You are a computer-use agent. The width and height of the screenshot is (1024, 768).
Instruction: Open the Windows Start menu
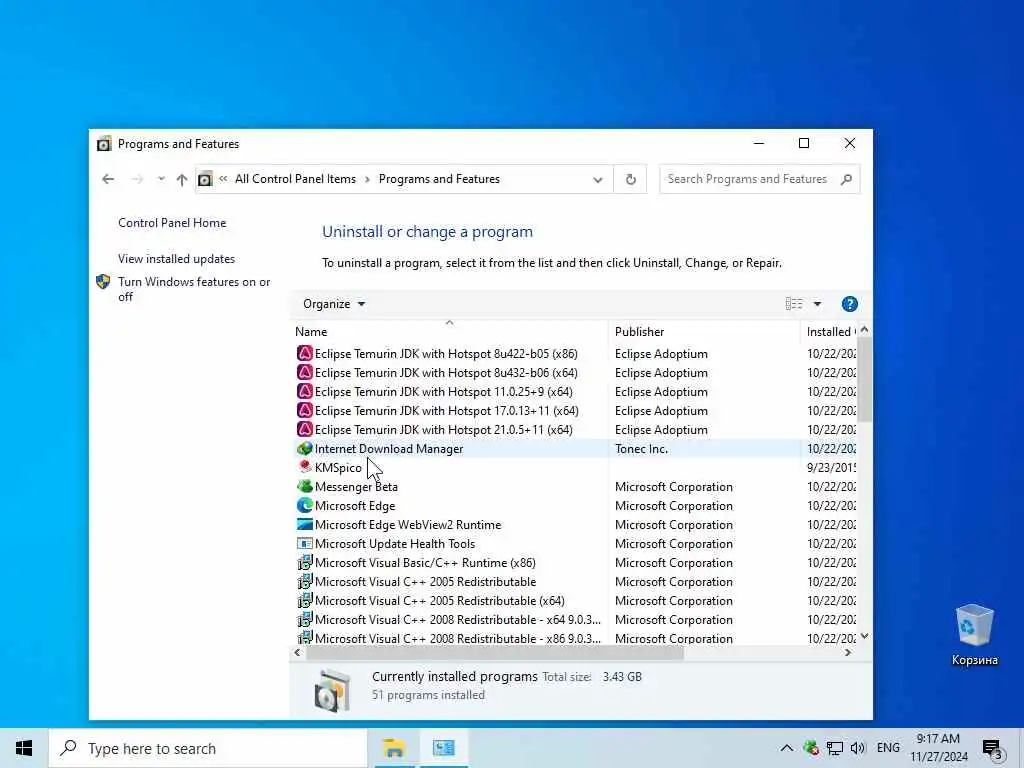pos(24,748)
